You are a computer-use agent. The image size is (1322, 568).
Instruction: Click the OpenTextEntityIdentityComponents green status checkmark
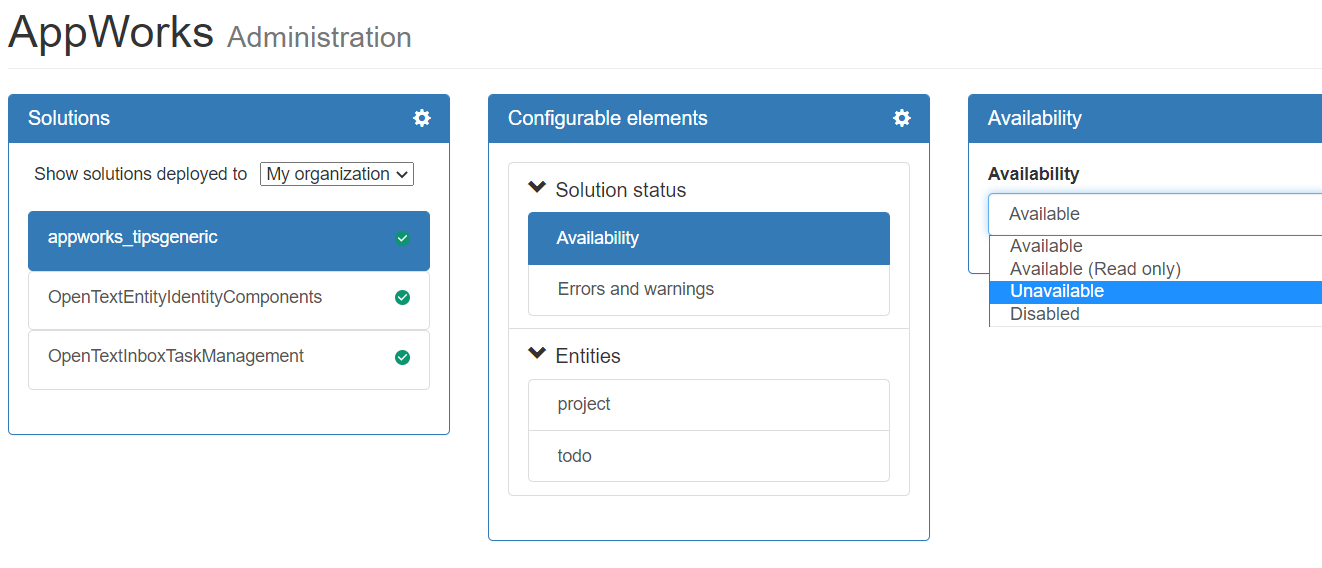(x=402, y=298)
